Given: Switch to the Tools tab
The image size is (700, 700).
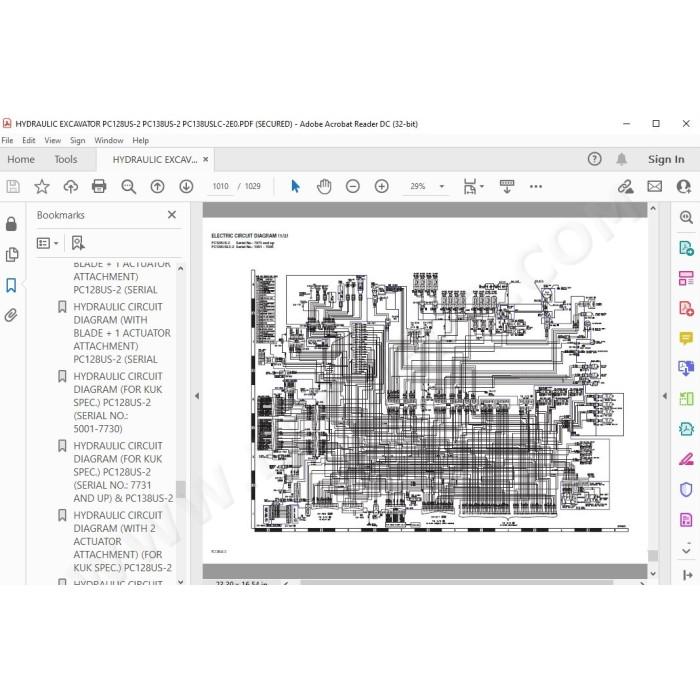Looking at the screenshot, I should coord(66,159).
